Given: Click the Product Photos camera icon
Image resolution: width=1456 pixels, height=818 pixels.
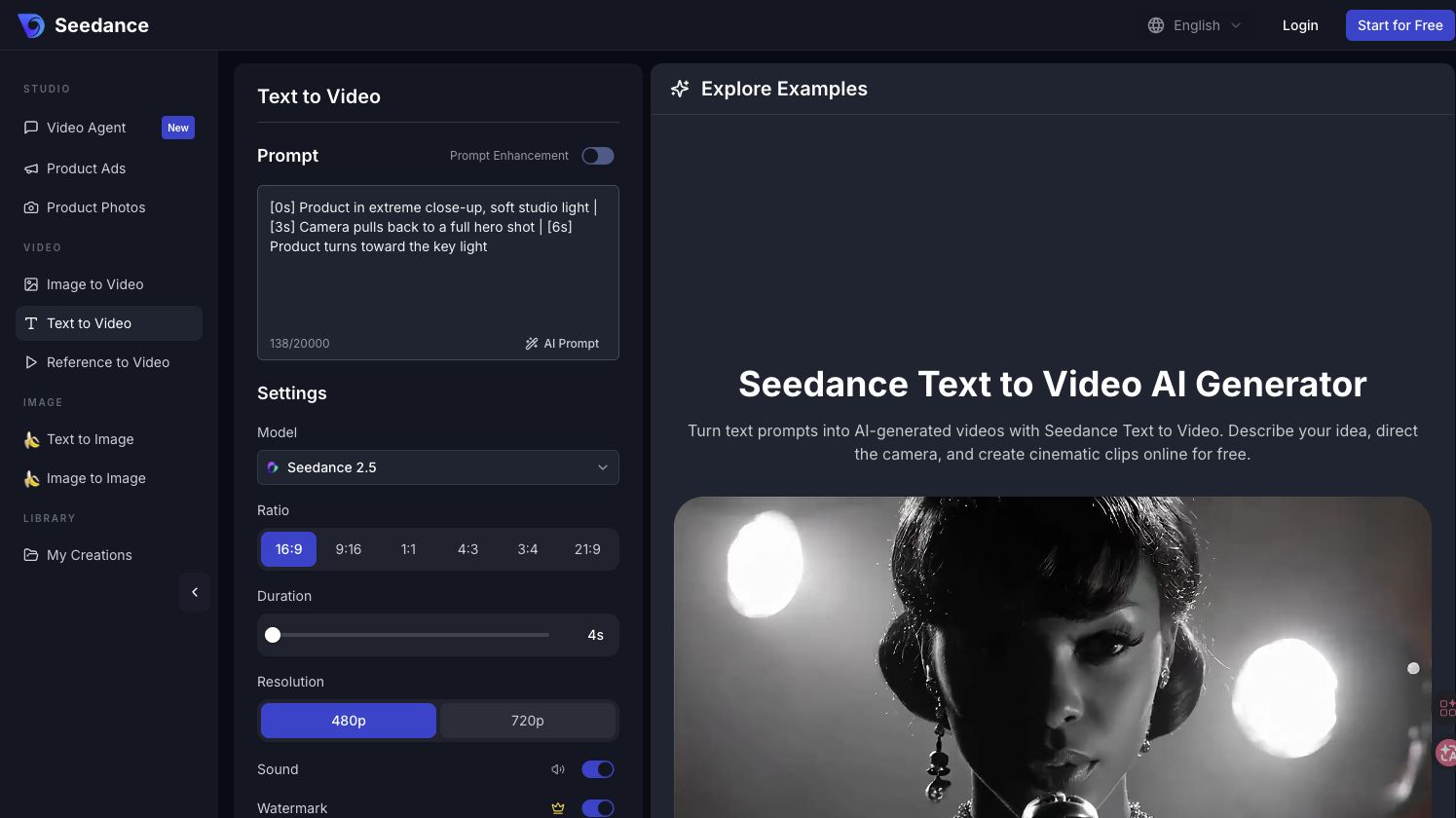Looking at the screenshot, I should point(31,207).
